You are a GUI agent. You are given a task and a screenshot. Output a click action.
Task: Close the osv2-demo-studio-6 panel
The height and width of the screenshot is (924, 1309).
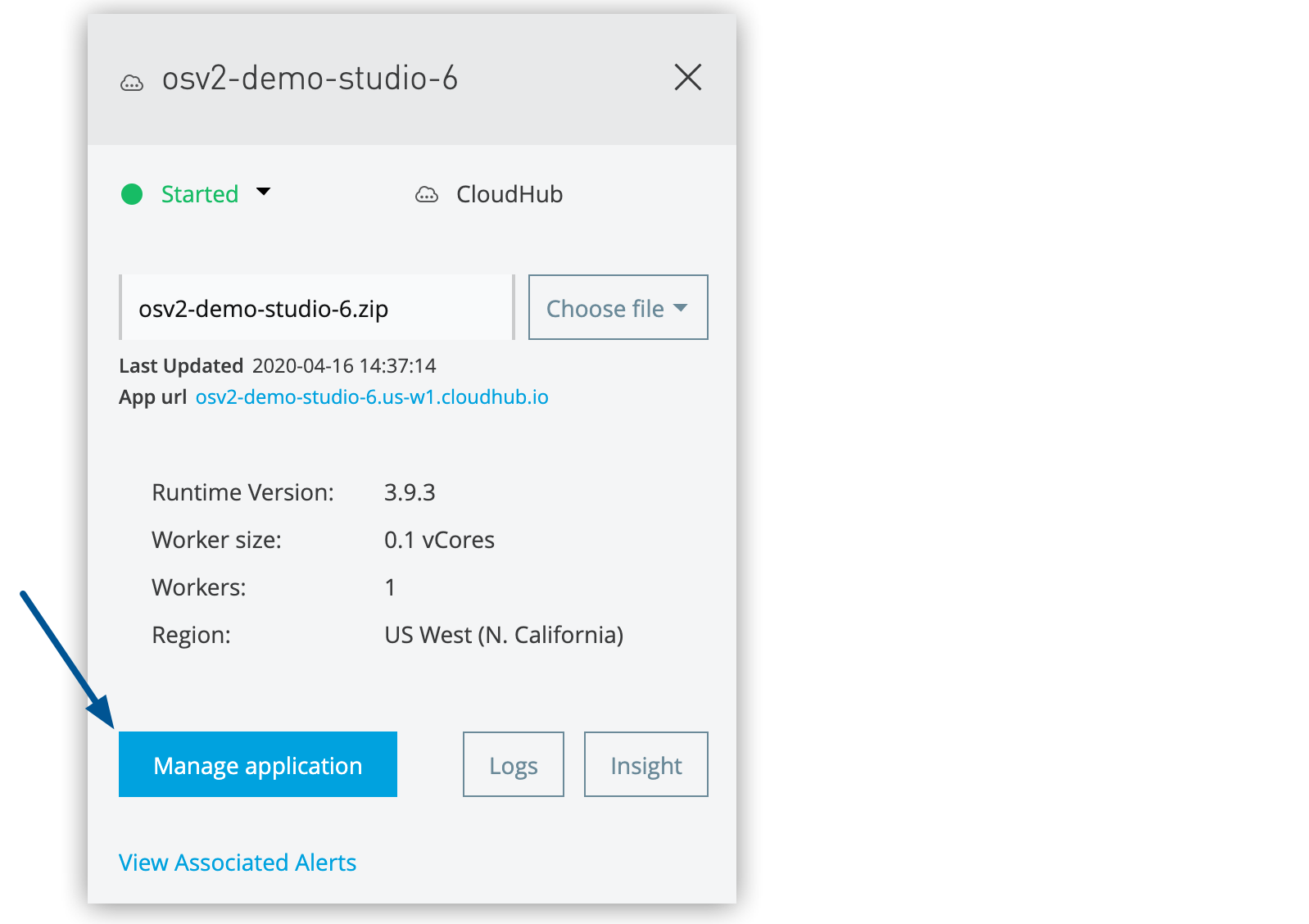pyautogui.click(x=687, y=78)
